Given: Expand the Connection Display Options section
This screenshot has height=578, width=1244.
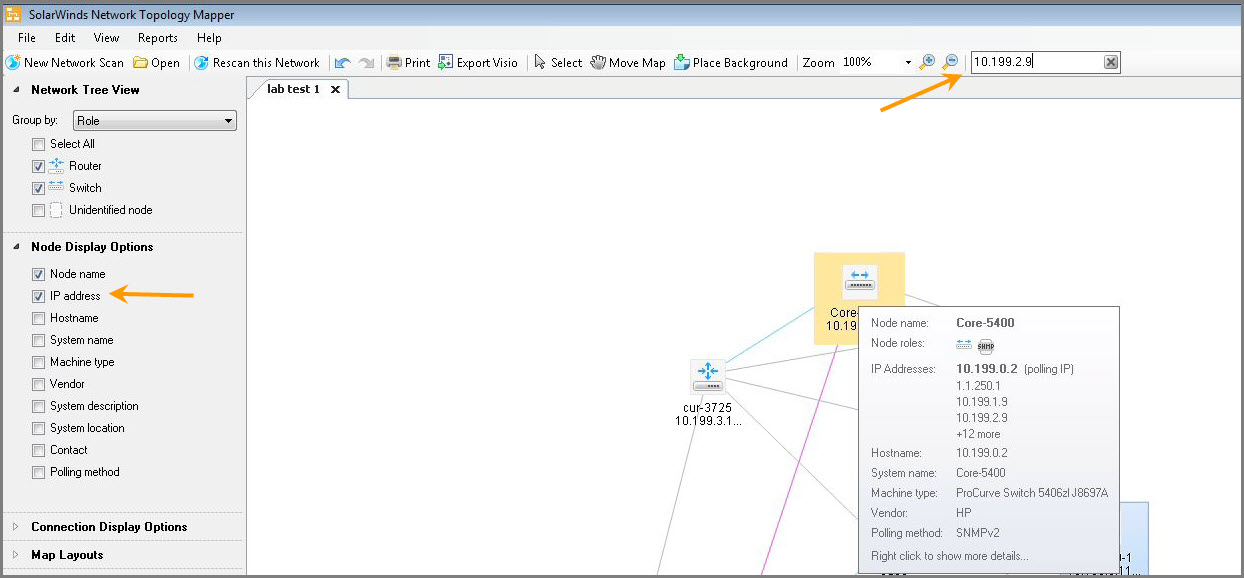Looking at the screenshot, I should click(x=17, y=527).
